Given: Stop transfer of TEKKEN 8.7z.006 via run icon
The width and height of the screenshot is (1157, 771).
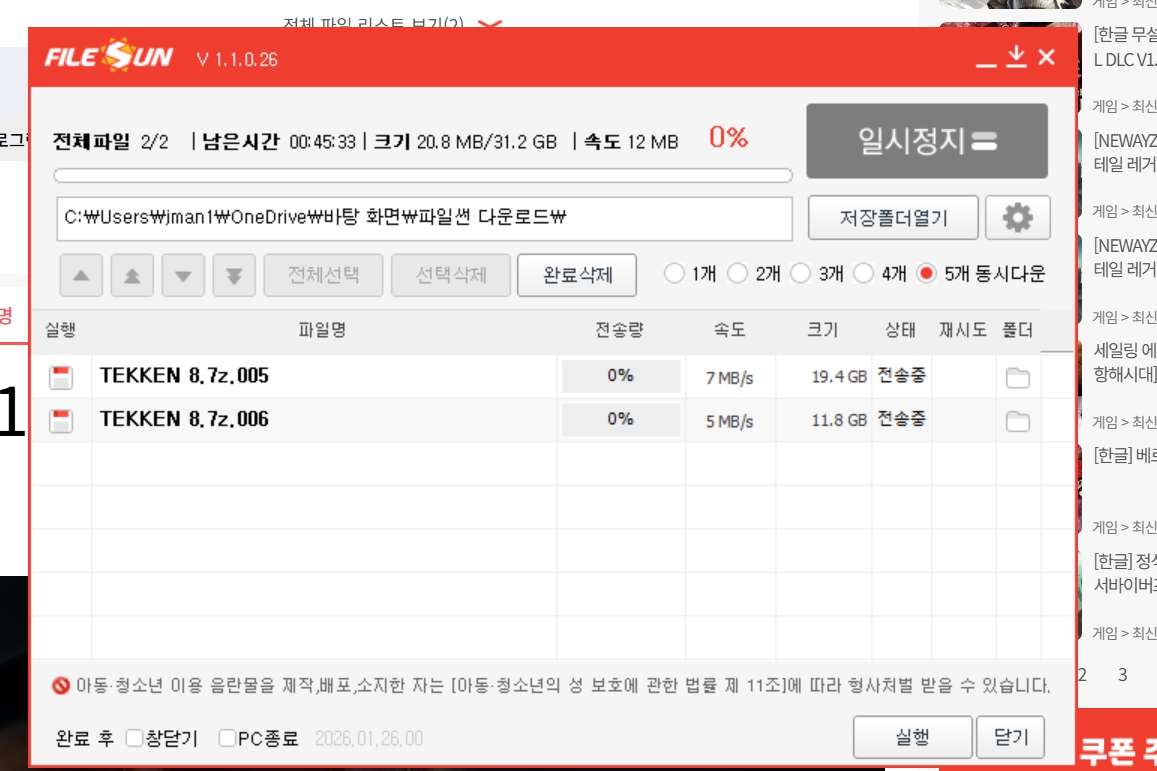Looking at the screenshot, I should (x=61, y=421).
